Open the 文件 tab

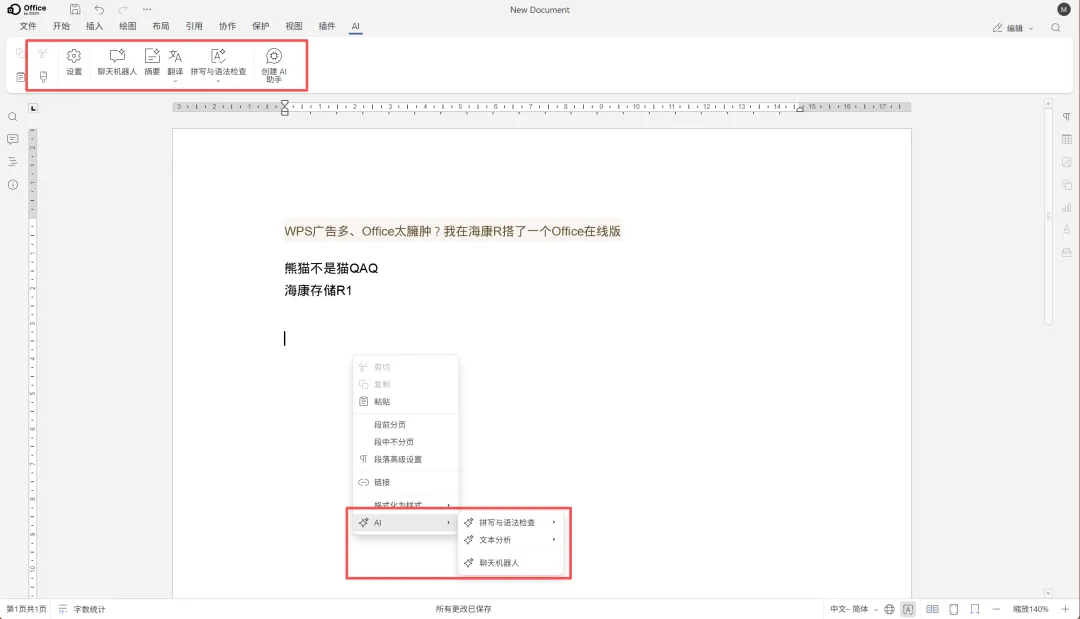point(28,26)
